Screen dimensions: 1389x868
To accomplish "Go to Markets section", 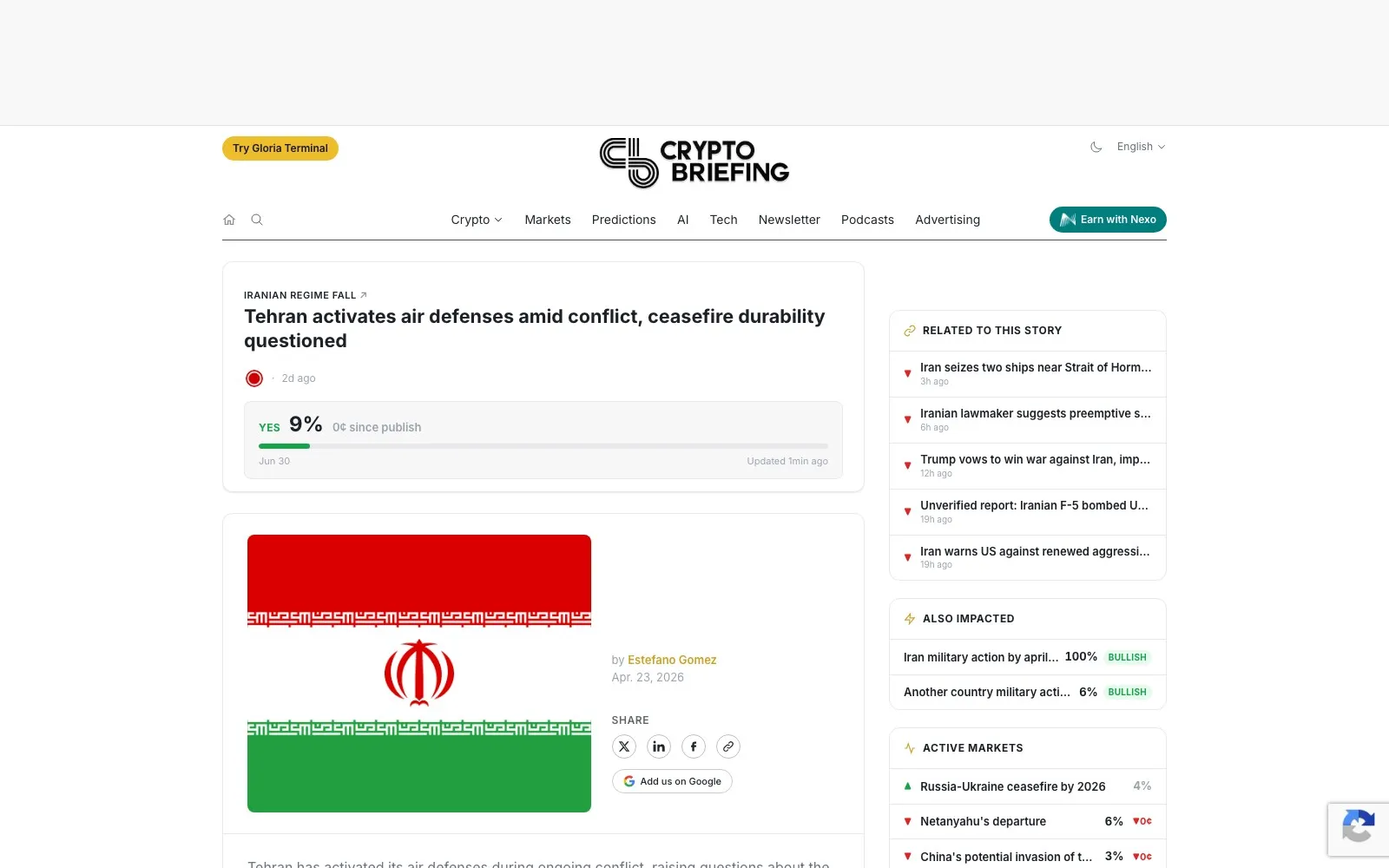I will [548, 220].
